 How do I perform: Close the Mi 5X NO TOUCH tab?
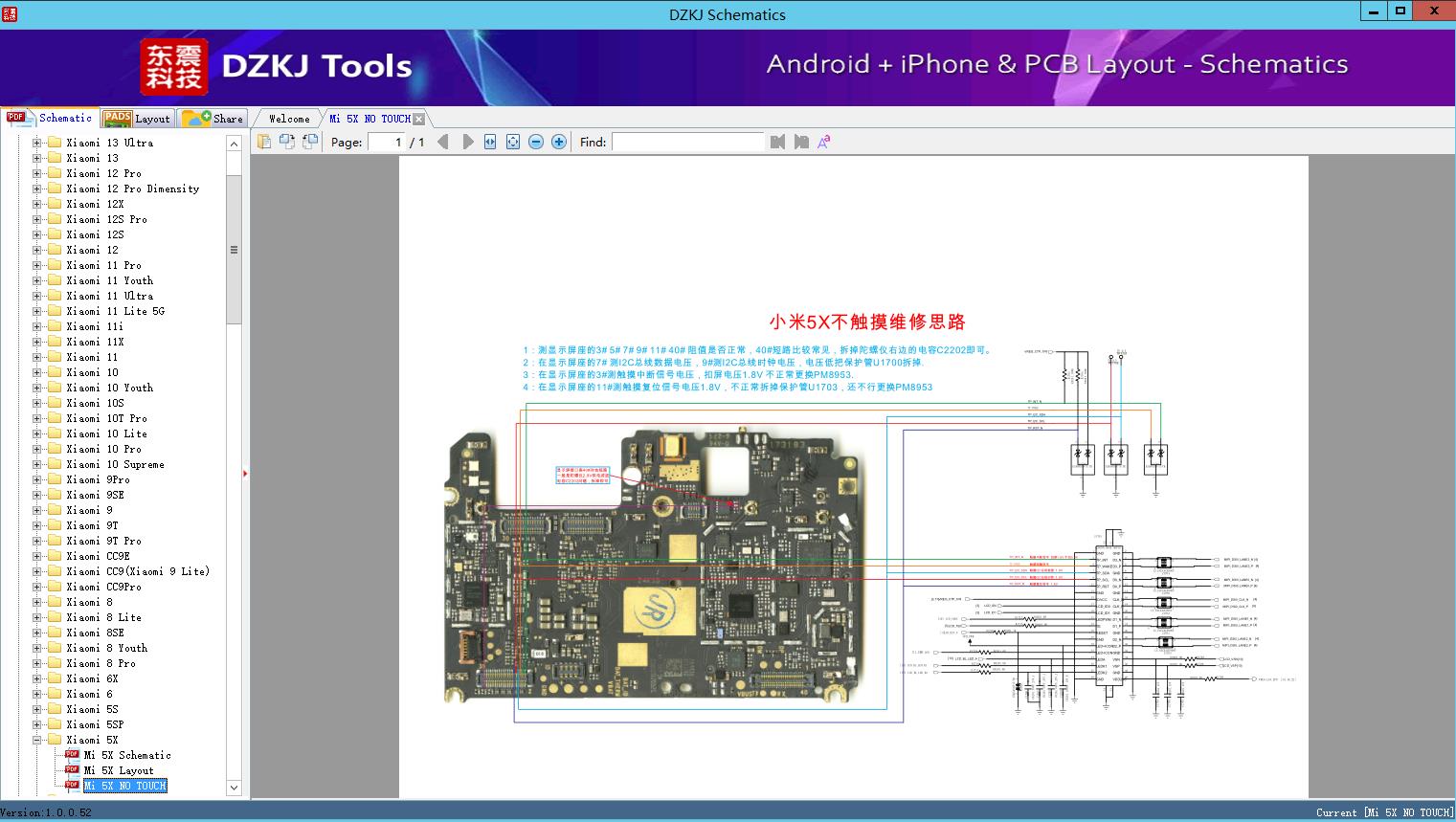[x=418, y=119]
